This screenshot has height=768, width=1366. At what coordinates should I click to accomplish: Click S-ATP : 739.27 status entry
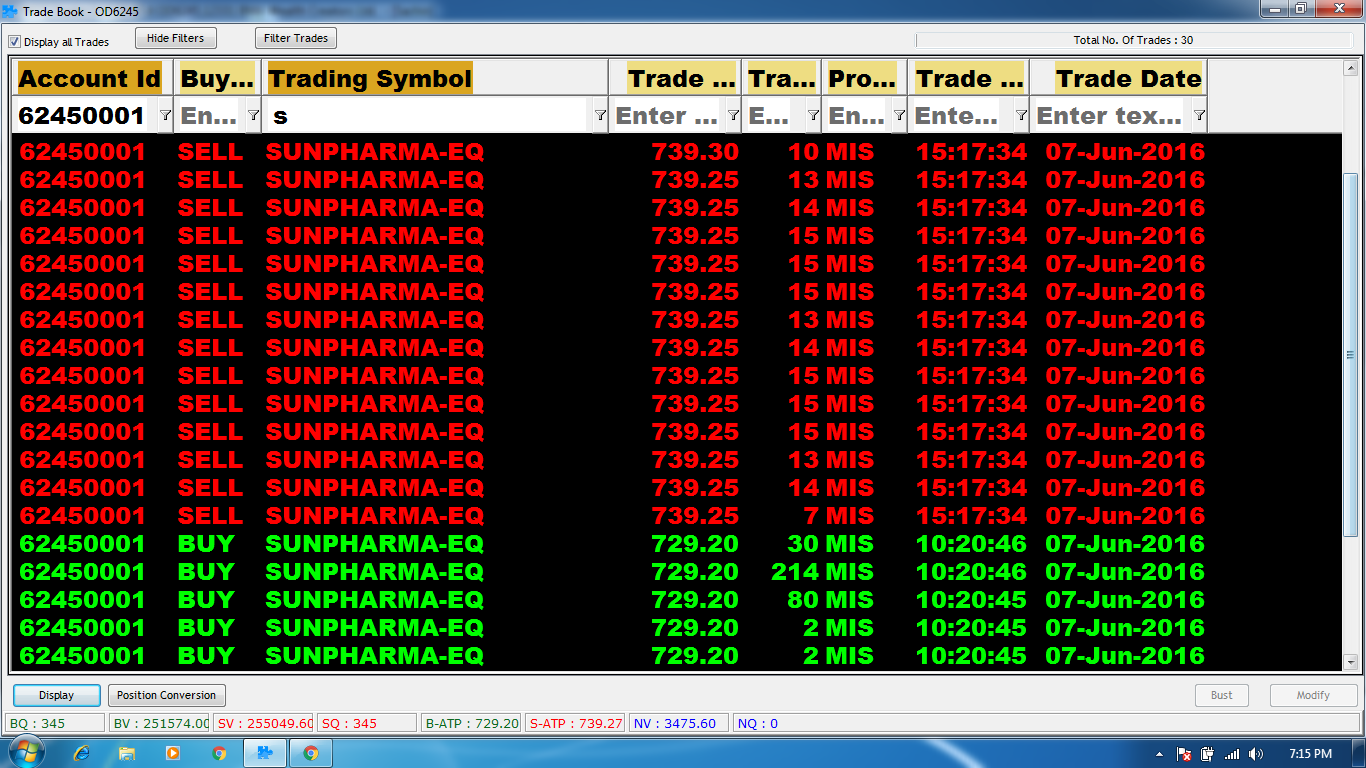(x=575, y=723)
